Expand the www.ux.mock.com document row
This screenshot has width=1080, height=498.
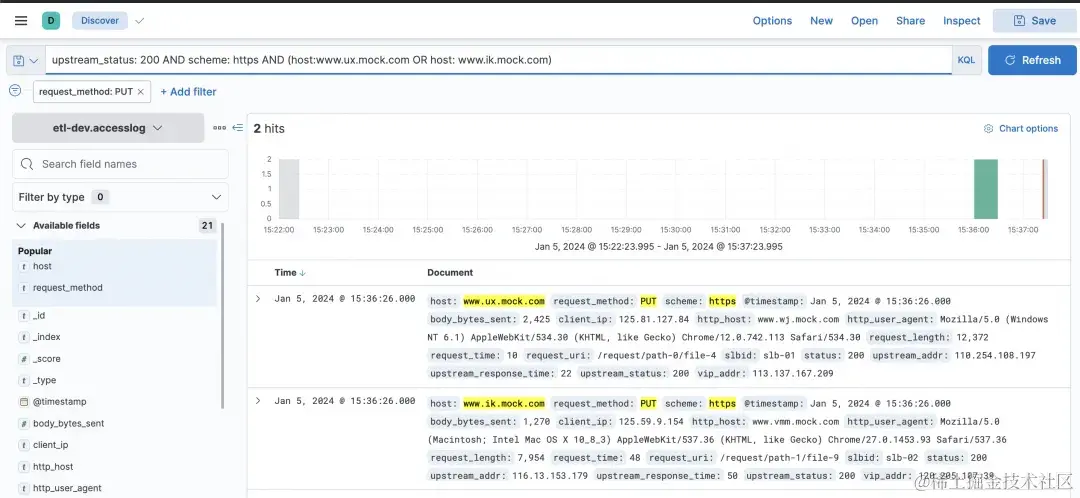258,299
